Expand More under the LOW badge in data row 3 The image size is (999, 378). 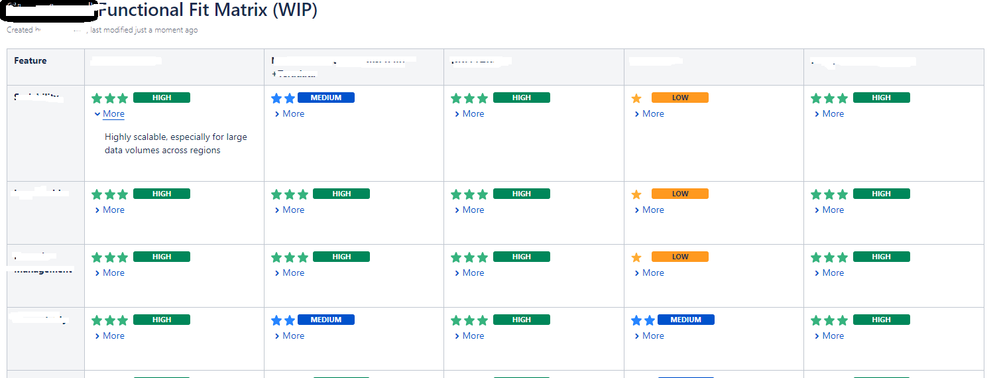(x=649, y=273)
